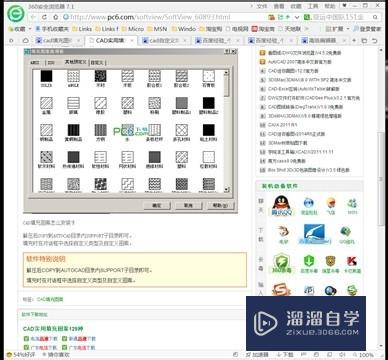
Task: Open the MSN bookmark folder
Action: tap(156, 29)
